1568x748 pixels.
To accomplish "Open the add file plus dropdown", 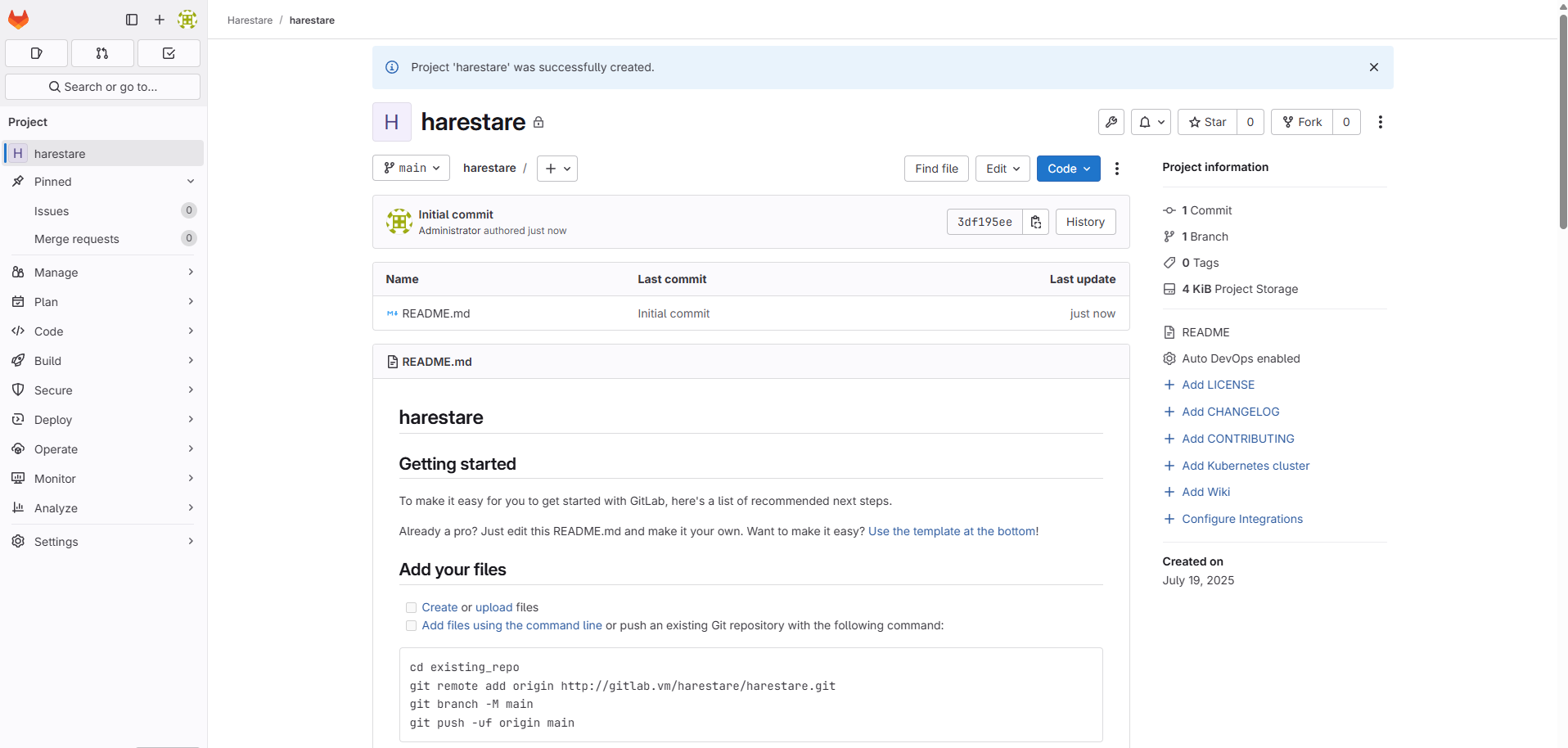I will (x=557, y=169).
